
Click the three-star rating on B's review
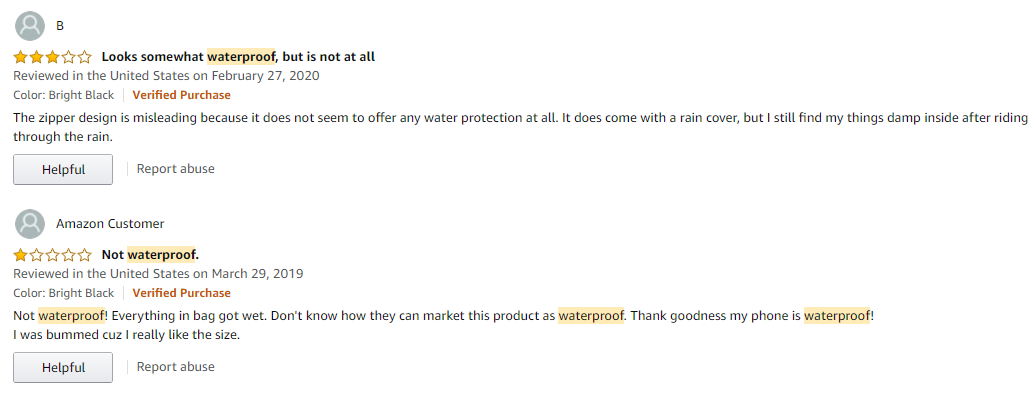[53, 57]
